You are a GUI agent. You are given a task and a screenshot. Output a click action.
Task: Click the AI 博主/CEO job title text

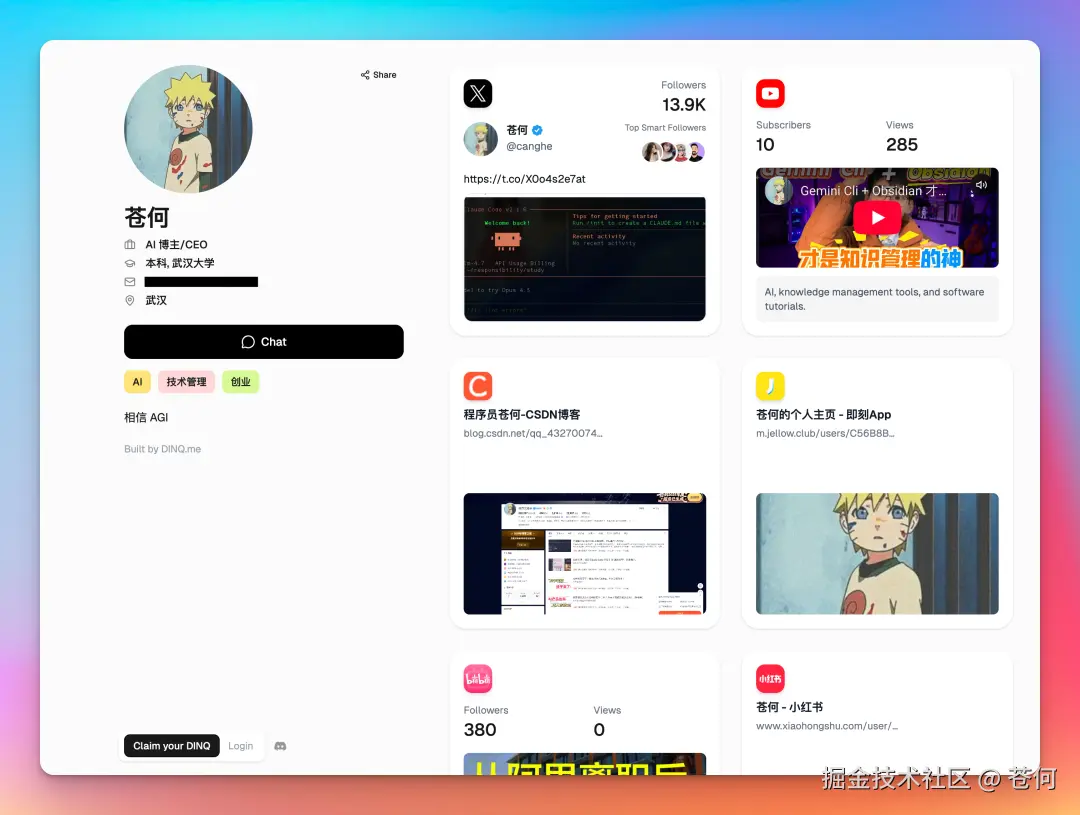tap(176, 245)
